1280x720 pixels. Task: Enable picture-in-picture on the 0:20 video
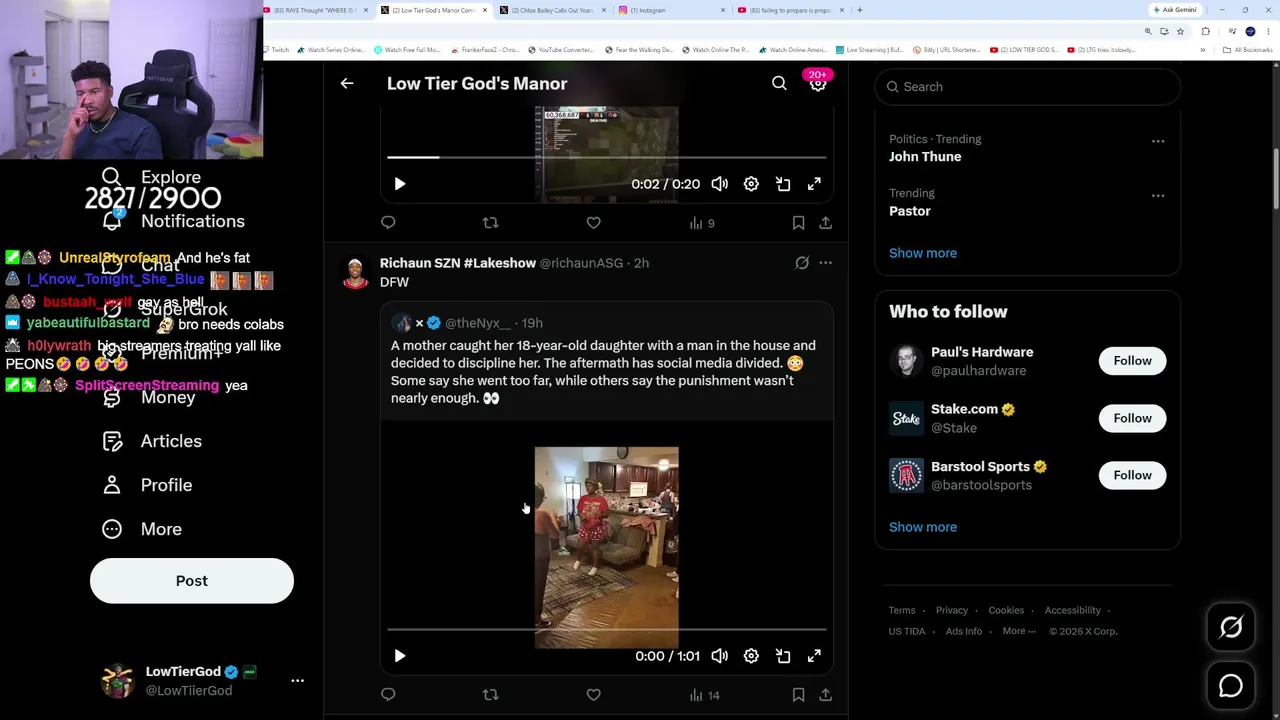coord(783,184)
